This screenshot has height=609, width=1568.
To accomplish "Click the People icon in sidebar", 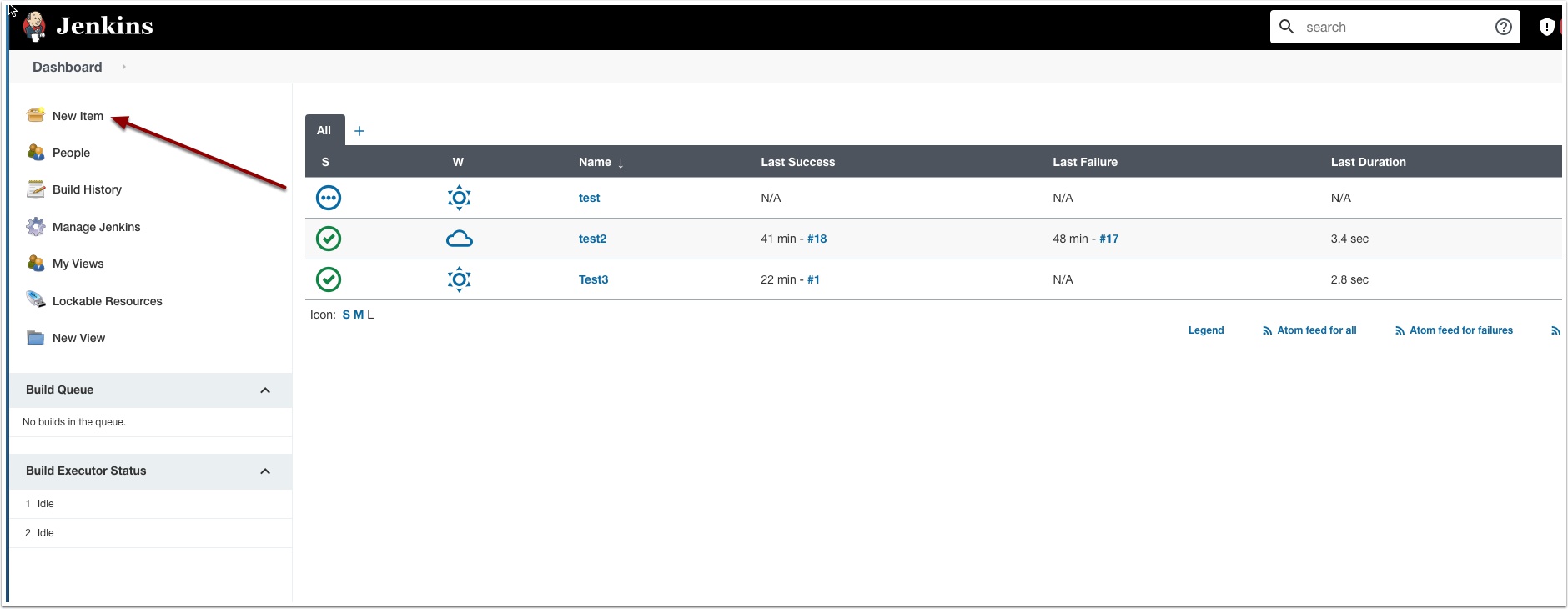I will click(x=36, y=152).
